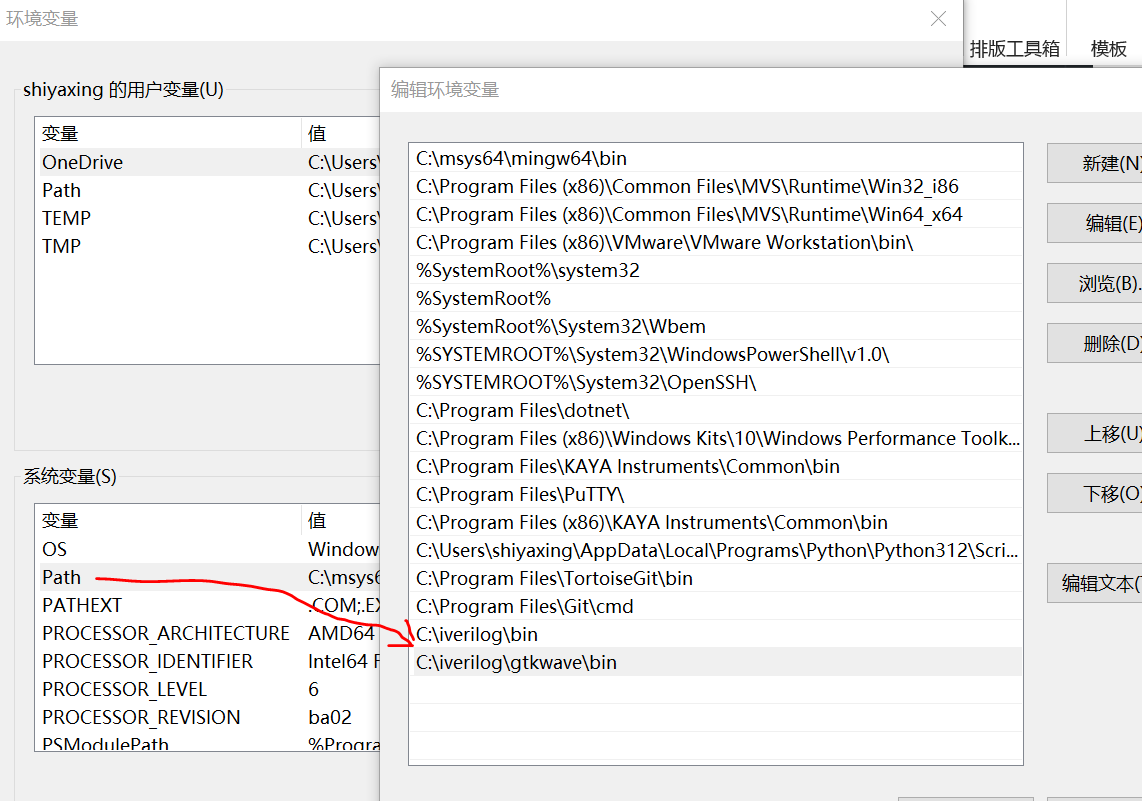Select the PROCESSOR_ARCHITECTURE system variable
This screenshot has height=801, width=1142.
[208, 634]
